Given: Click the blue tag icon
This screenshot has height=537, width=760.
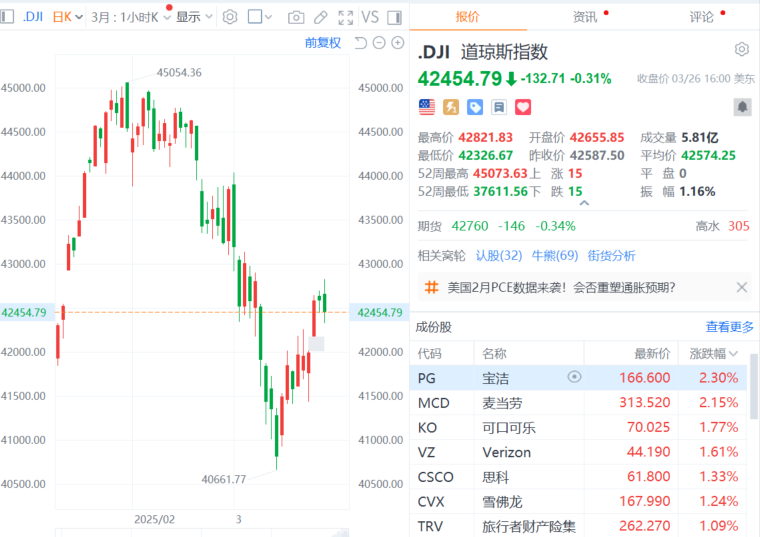Looking at the screenshot, I should (475, 107).
